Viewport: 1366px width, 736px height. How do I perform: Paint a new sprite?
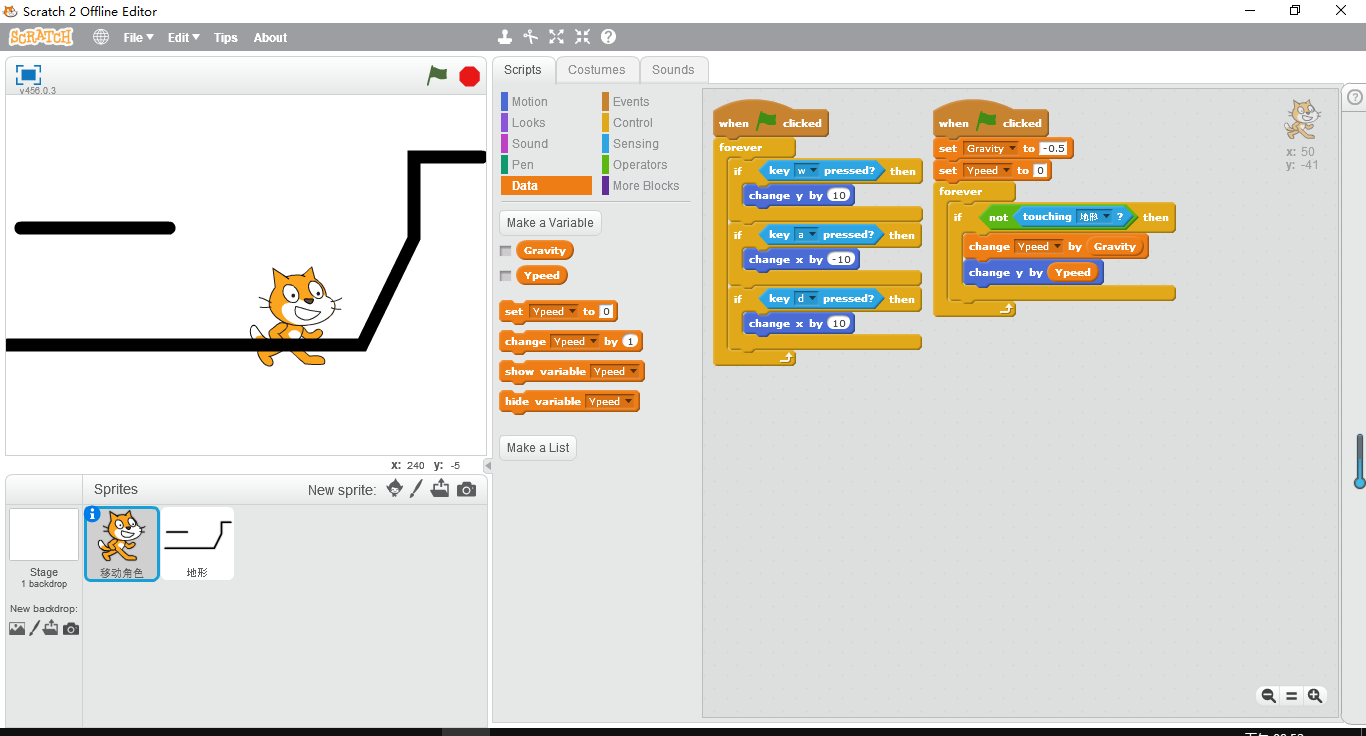[417, 489]
